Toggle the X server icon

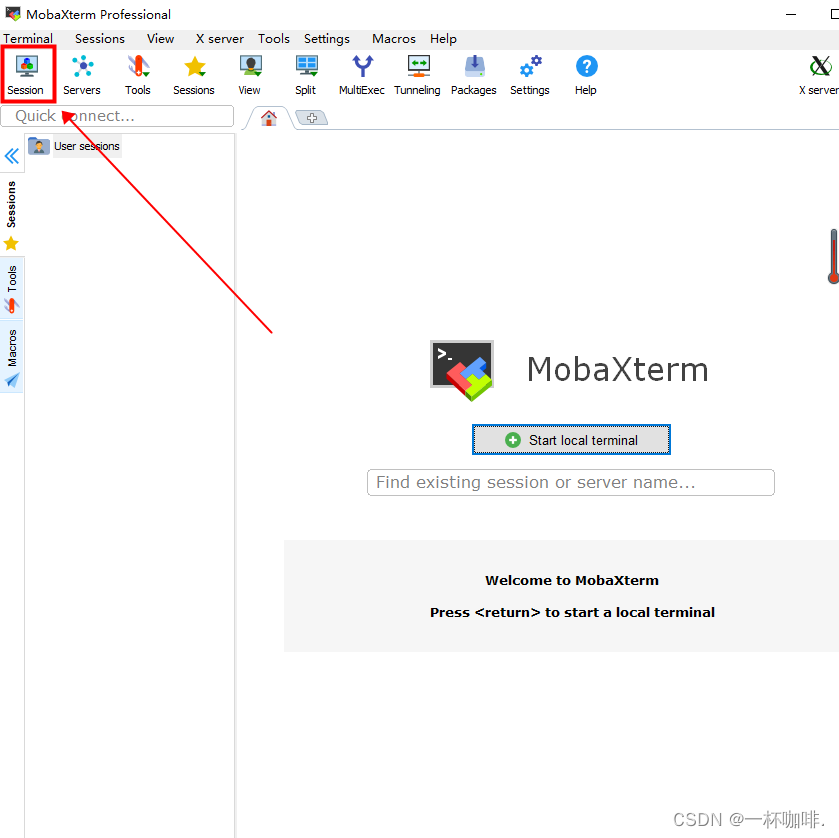pos(819,74)
